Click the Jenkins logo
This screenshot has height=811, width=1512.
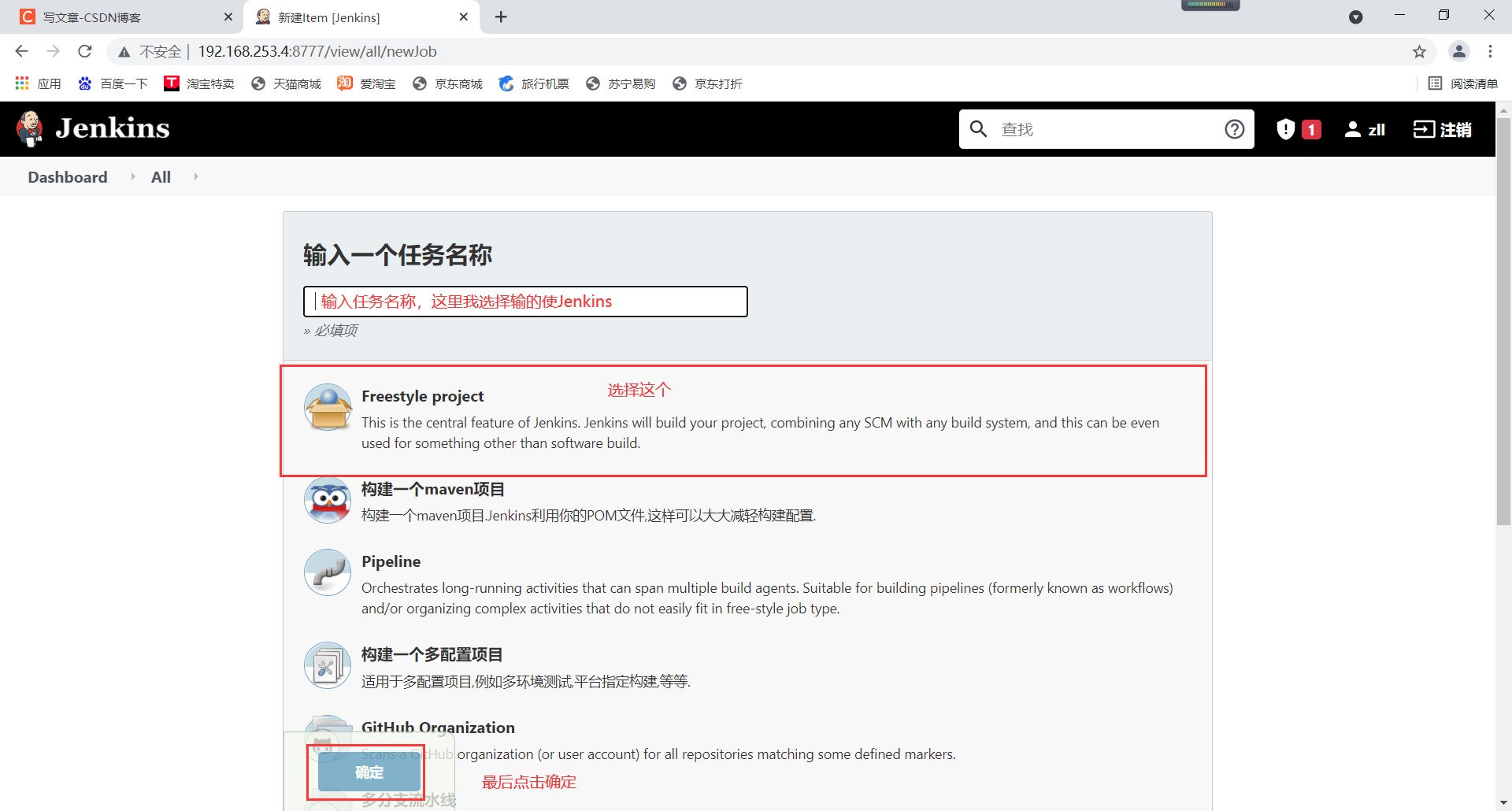92,128
